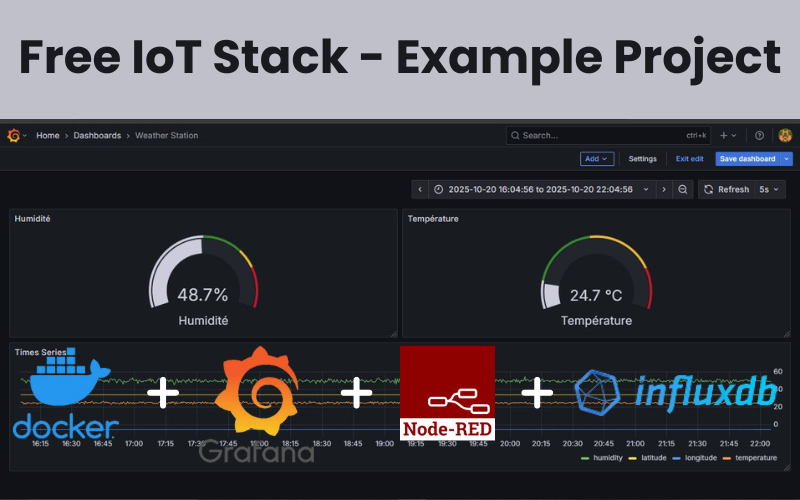The width and height of the screenshot is (800, 500).
Task: Click the zoom out time range icon
Action: [x=682, y=189]
